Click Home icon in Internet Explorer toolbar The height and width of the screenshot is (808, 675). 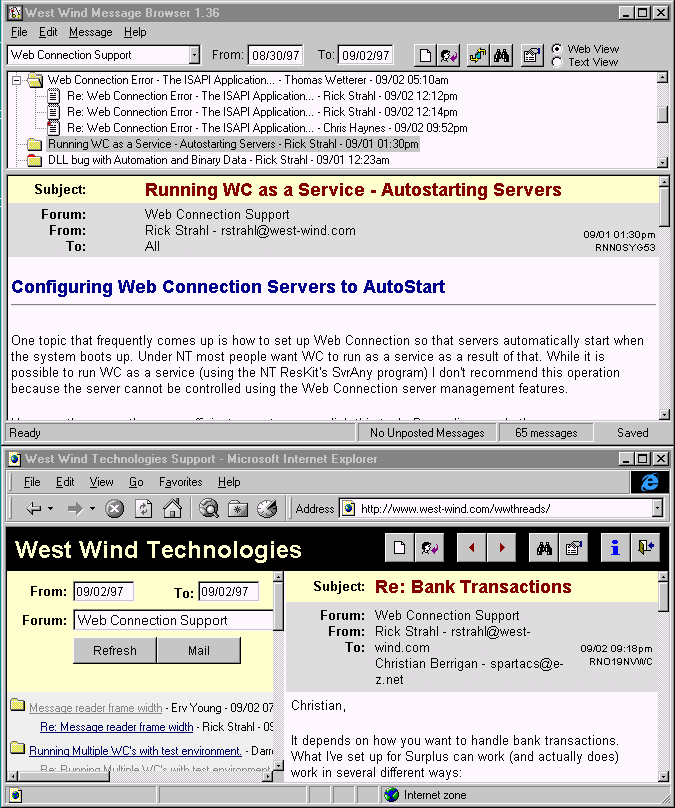[173, 509]
